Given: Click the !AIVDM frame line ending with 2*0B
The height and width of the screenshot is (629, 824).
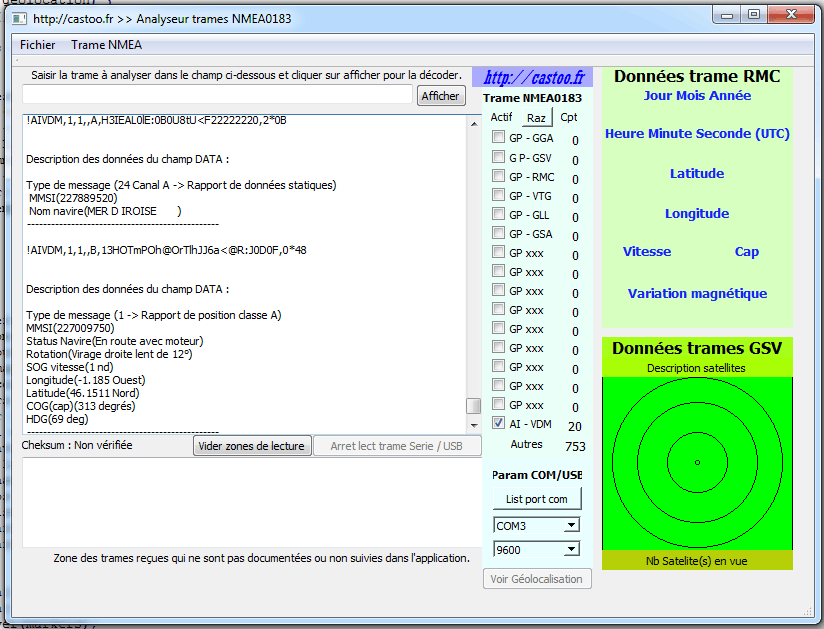Looking at the screenshot, I should point(157,120).
